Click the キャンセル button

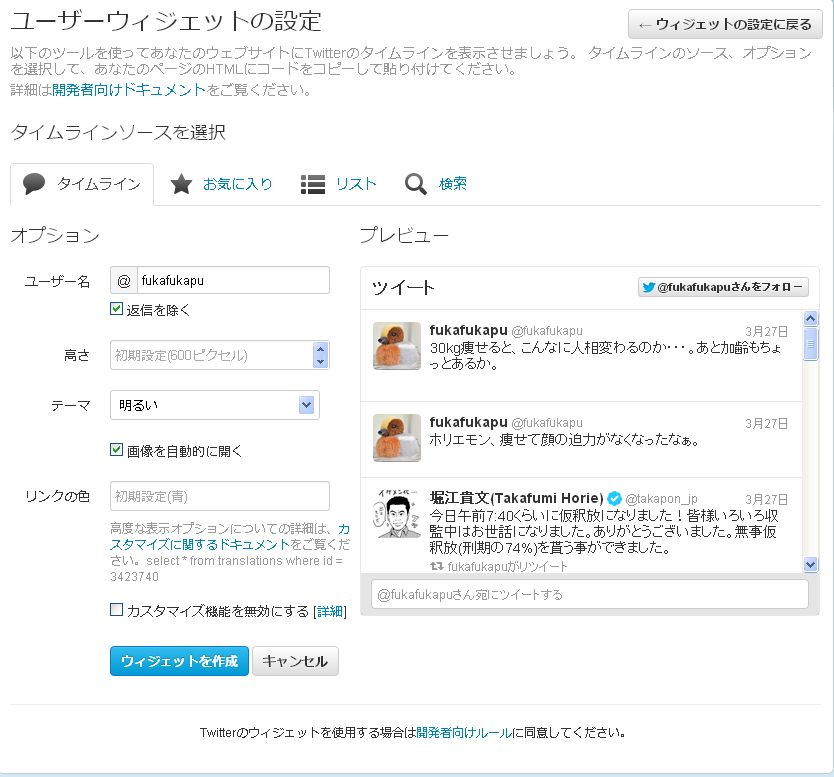pos(295,661)
